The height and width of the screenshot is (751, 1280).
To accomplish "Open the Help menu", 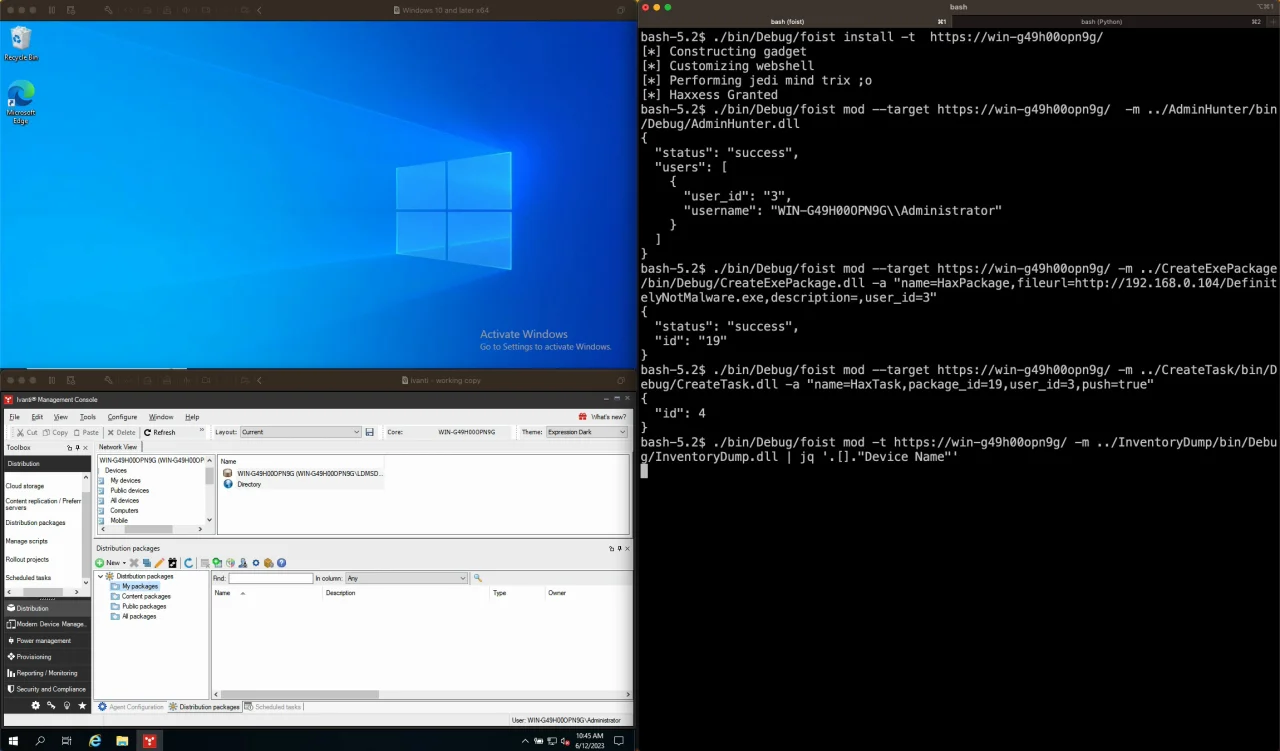I will [192, 417].
